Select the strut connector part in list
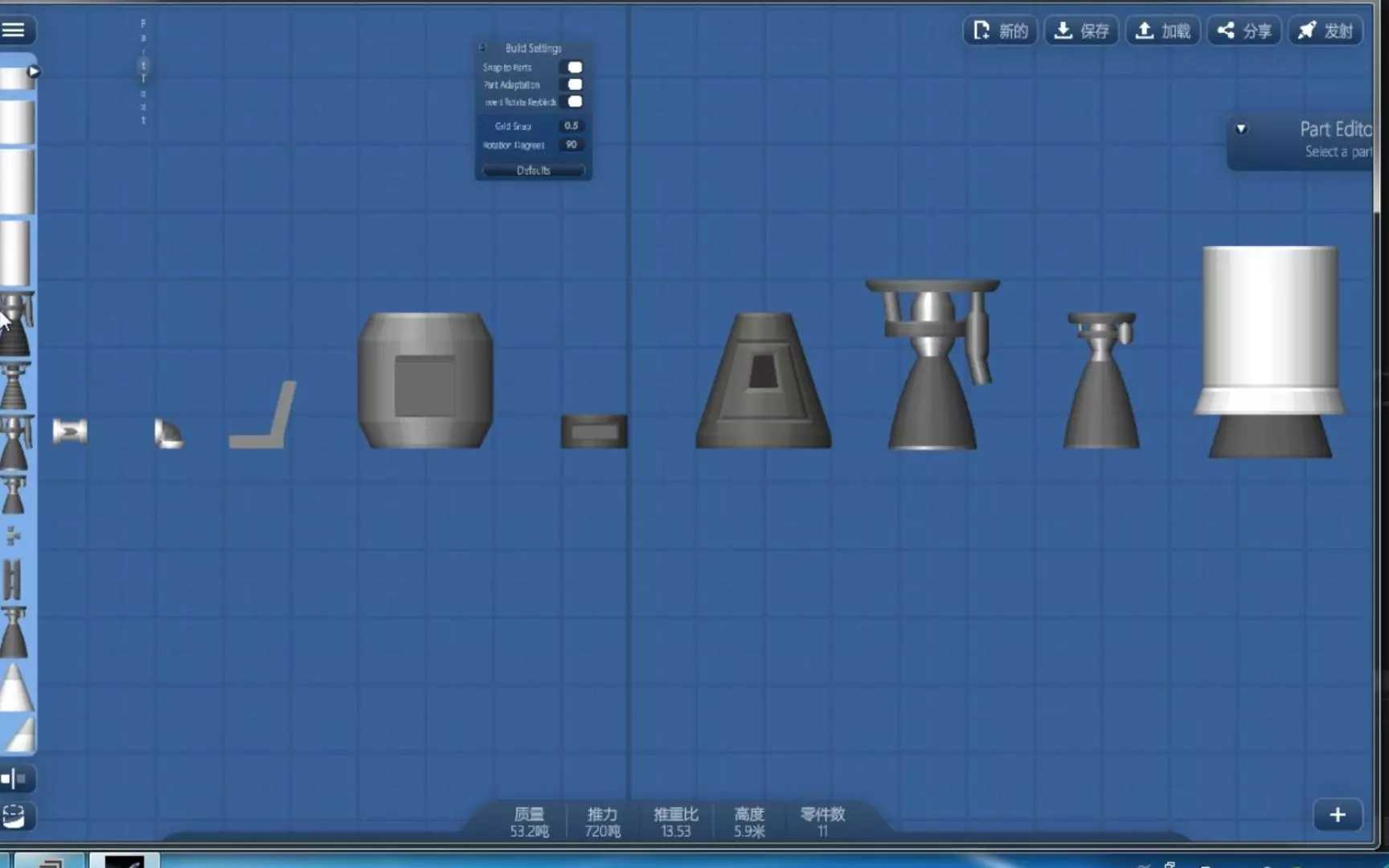 [13, 579]
